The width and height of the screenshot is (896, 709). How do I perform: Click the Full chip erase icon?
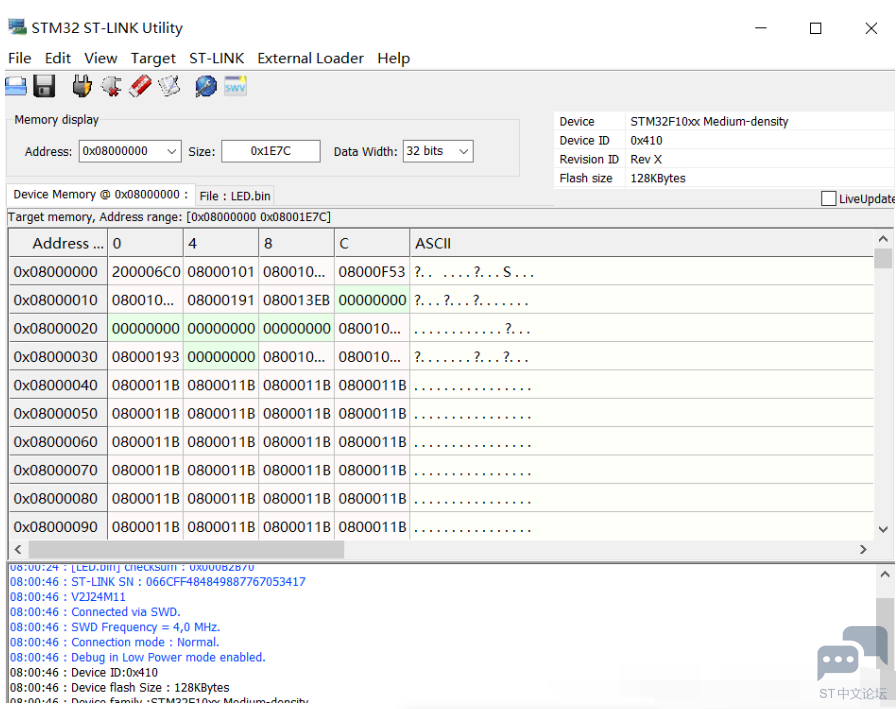point(140,86)
